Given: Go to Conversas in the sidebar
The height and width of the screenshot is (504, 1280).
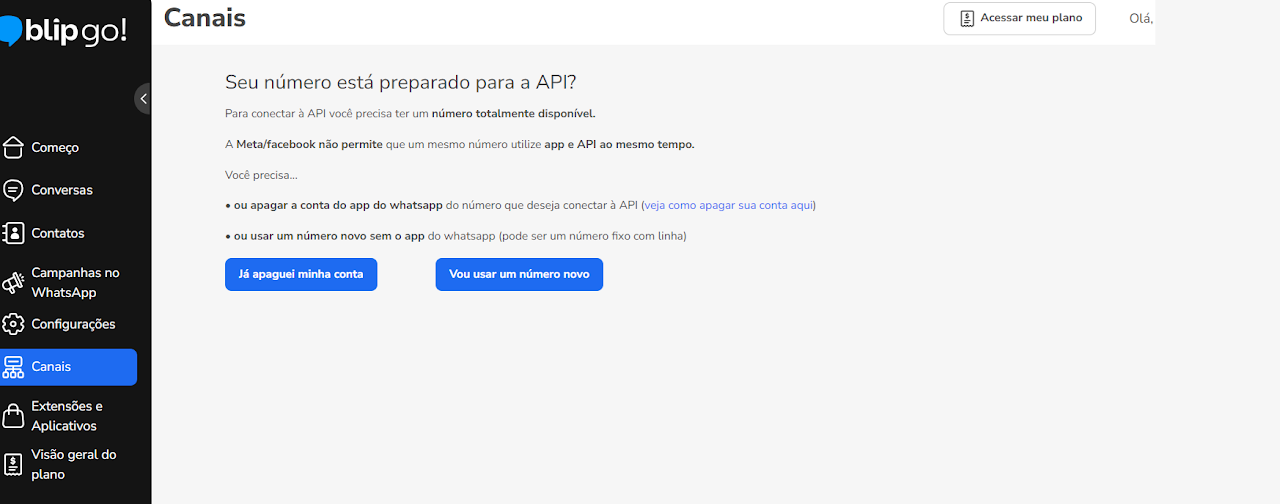Looking at the screenshot, I should click(62, 190).
